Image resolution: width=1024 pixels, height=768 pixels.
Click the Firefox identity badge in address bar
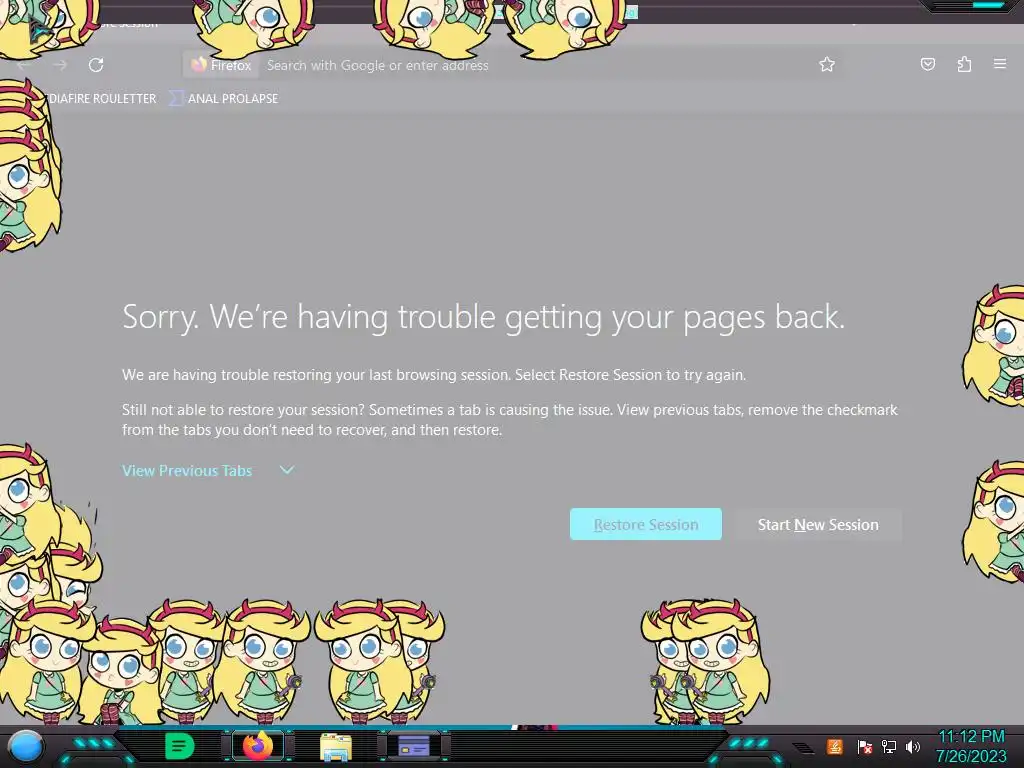(x=221, y=65)
